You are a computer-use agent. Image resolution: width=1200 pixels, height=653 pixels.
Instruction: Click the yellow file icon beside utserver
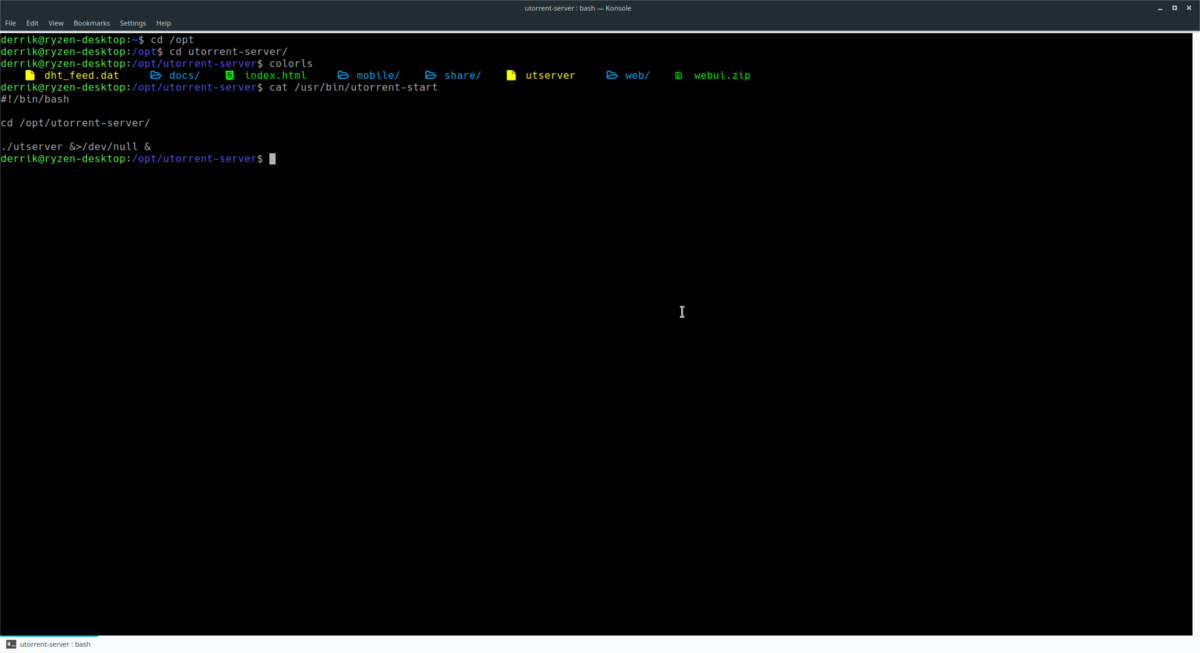pos(511,75)
